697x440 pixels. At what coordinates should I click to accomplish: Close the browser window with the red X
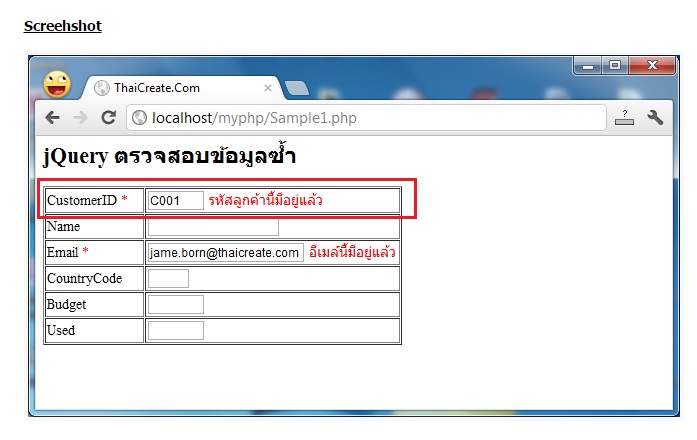652,66
